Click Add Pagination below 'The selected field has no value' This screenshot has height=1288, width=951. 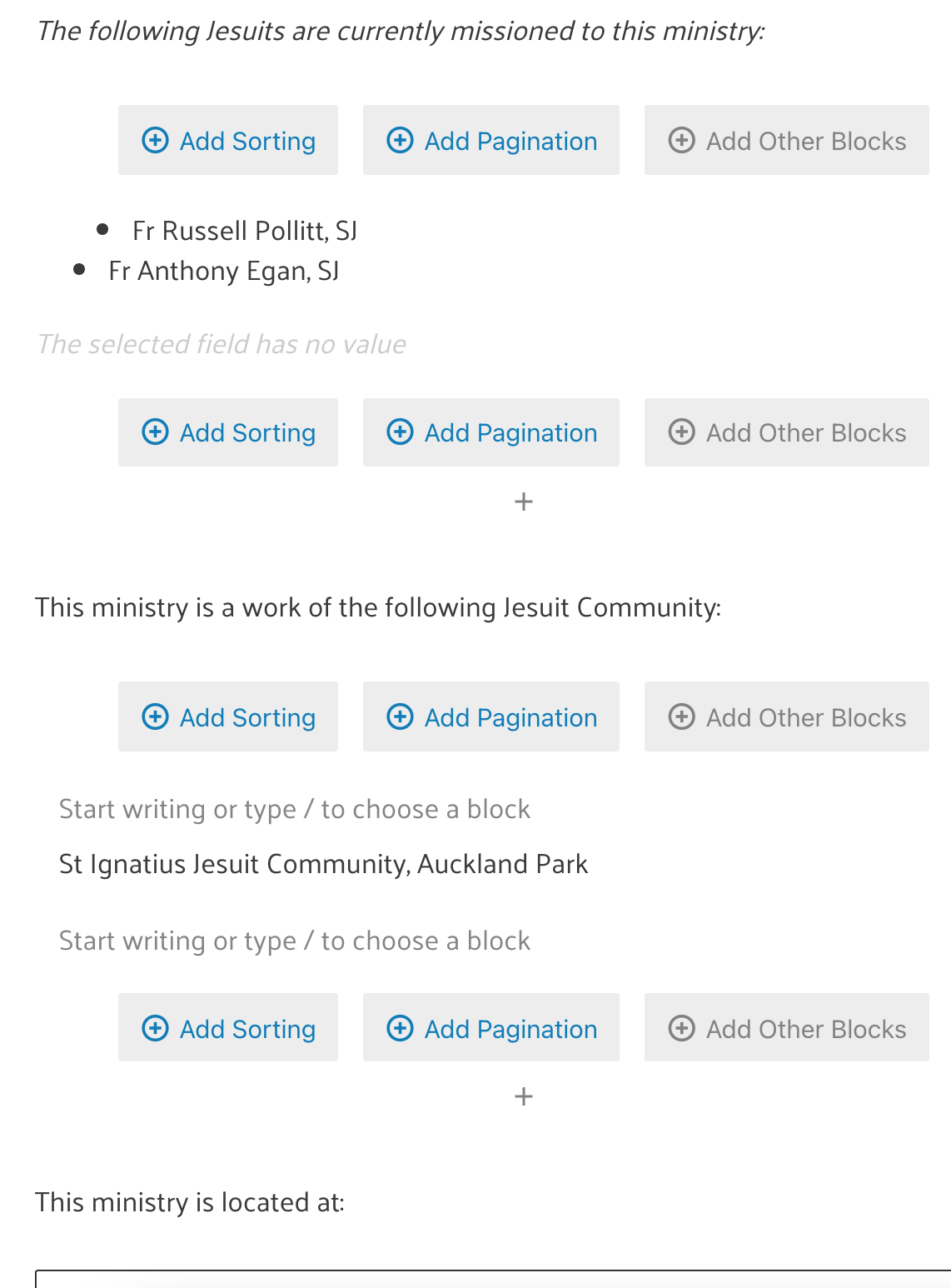(491, 432)
